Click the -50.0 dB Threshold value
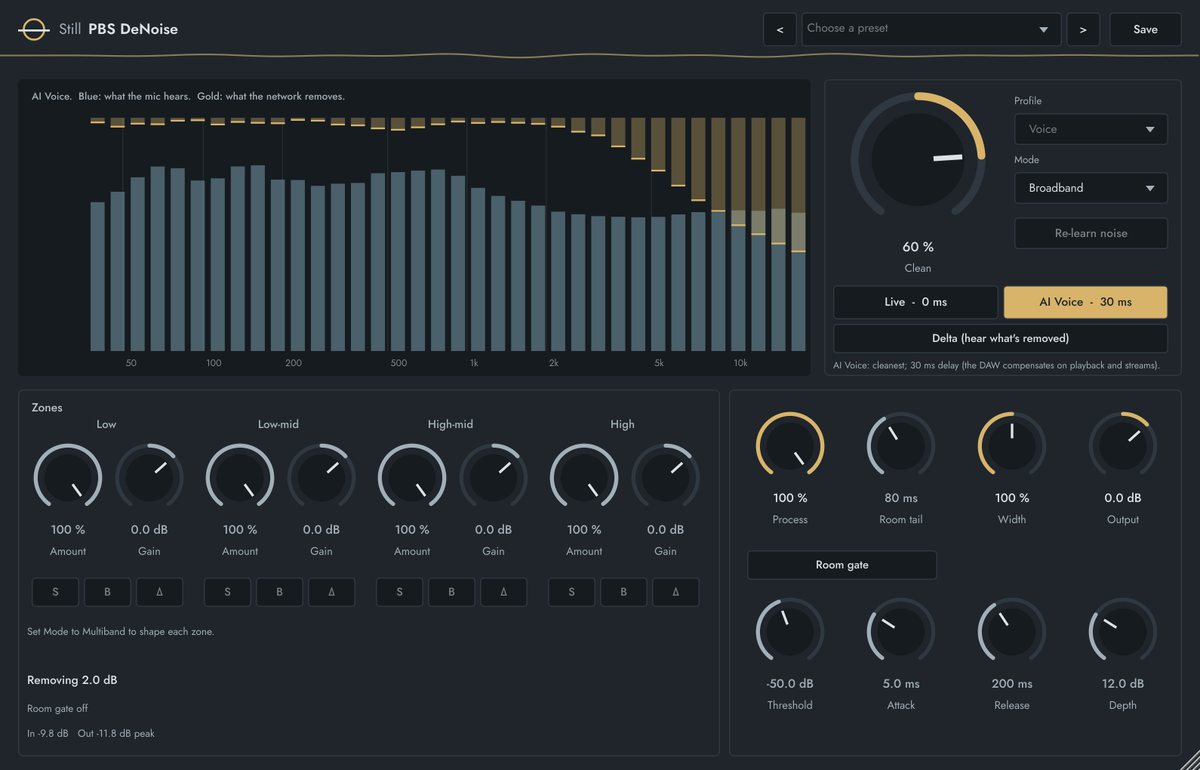1200x770 pixels. click(x=790, y=684)
